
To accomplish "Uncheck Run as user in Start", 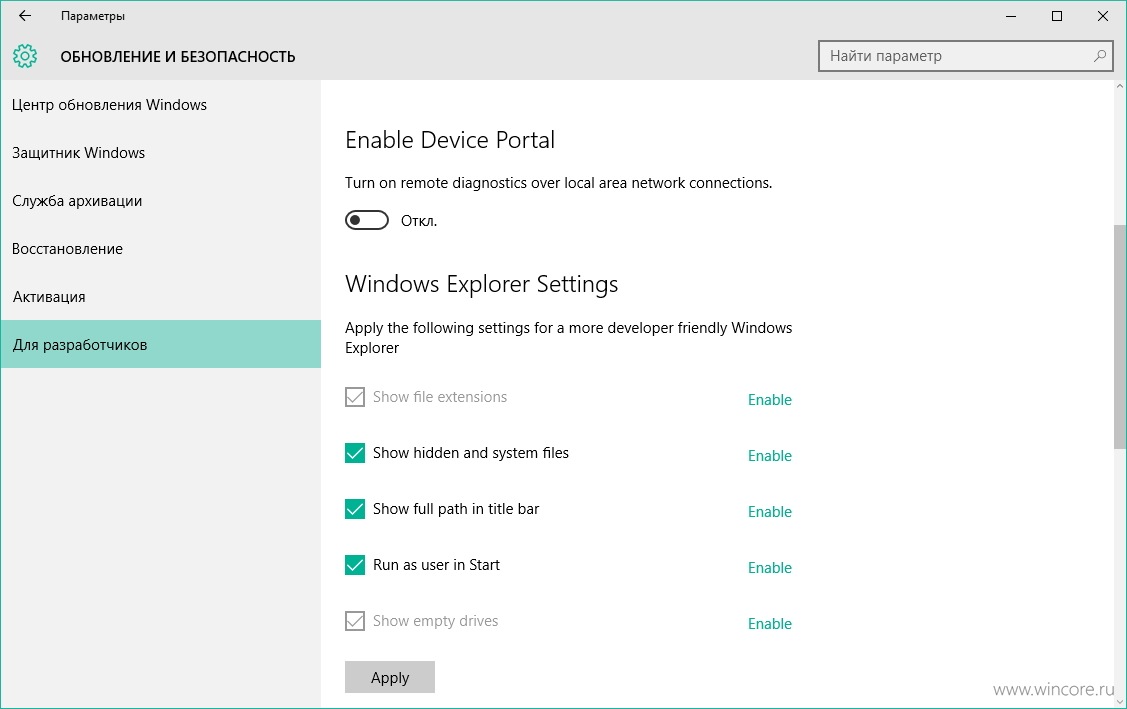I will (355, 565).
